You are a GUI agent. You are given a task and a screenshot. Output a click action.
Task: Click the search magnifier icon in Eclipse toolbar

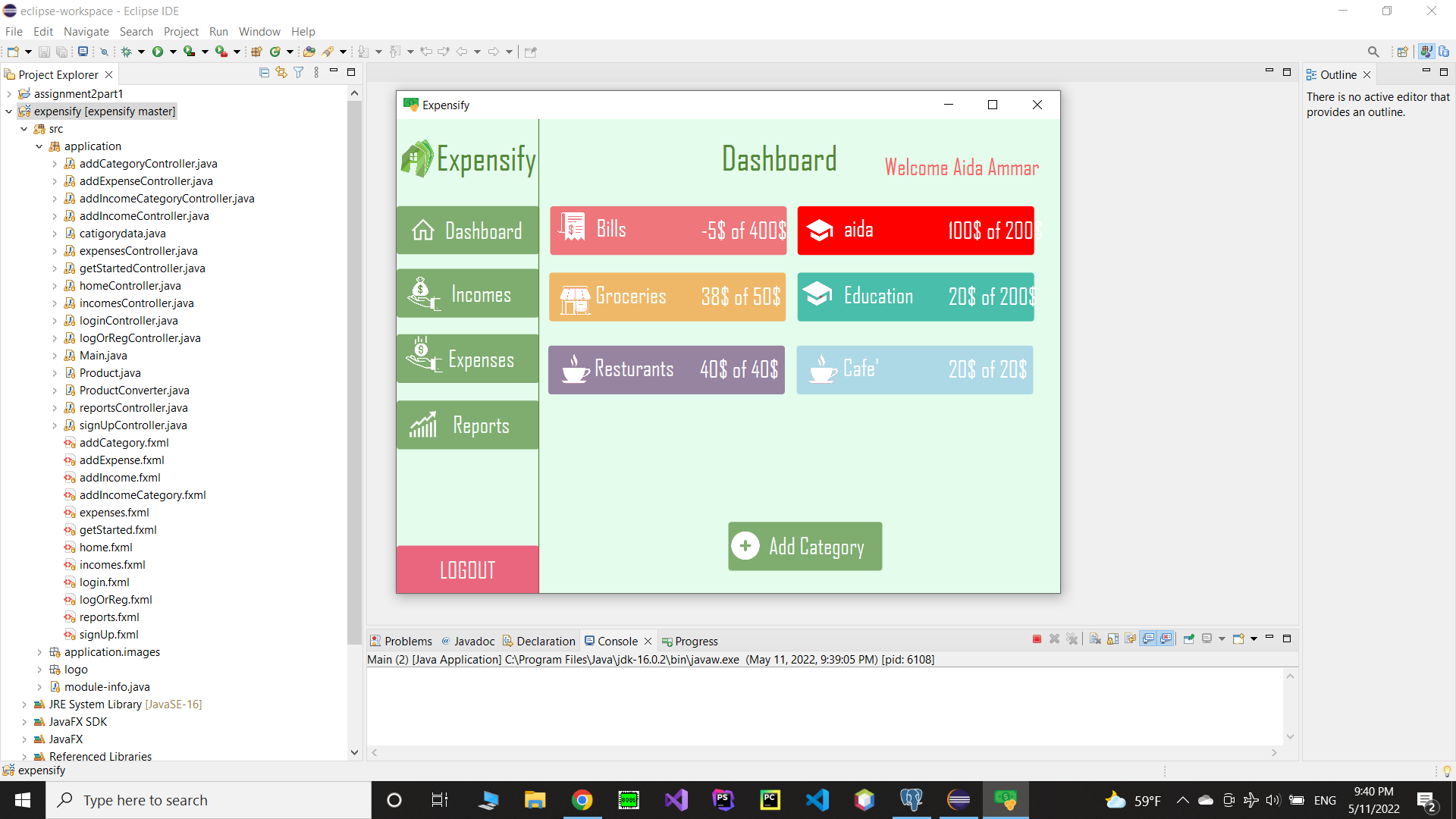click(x=1373, y=52)
